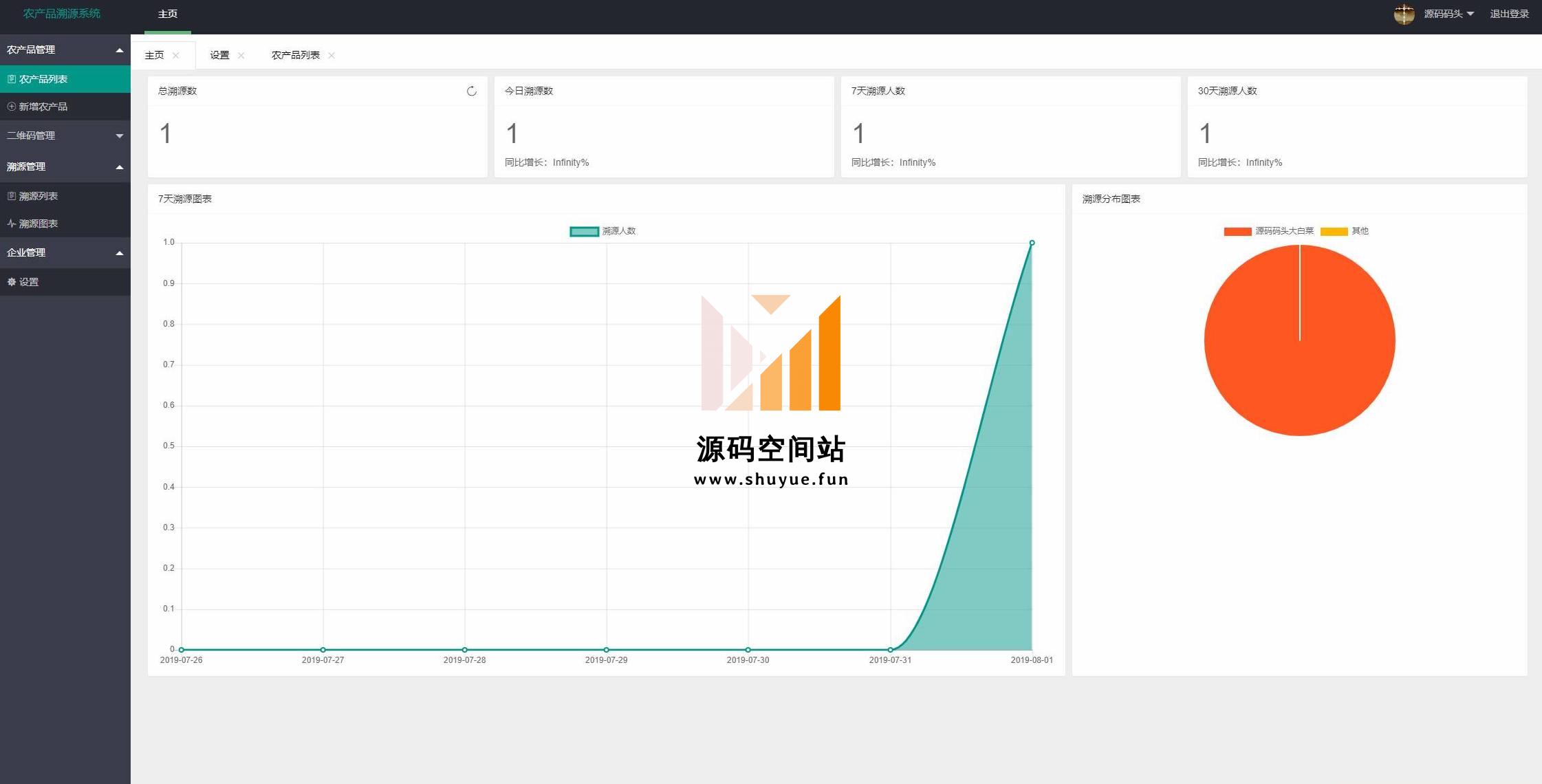Click 退出登录 to log out
This screenshot has width=1542, height=784.
(1509, 14)
